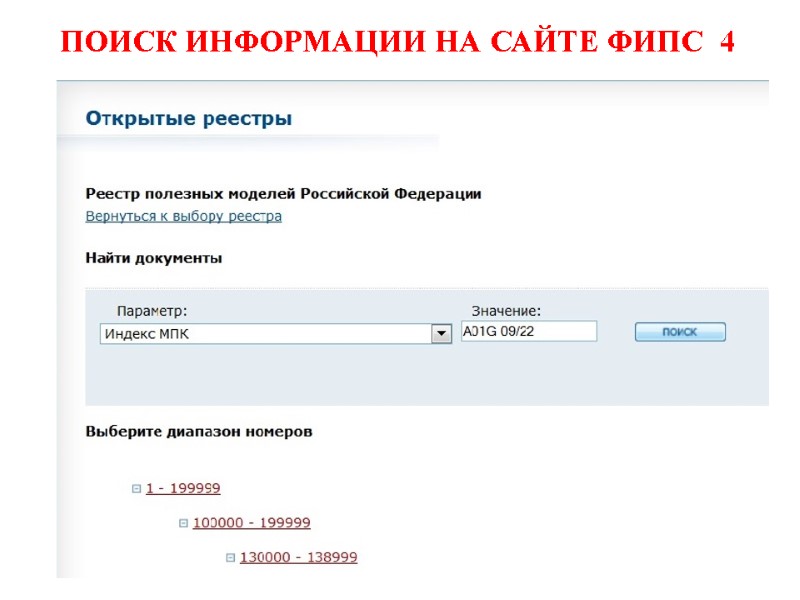This screenshot has height=600, width=800.
Task: Click the Реестр полезных моделей title
Action: tap(284, 194)
